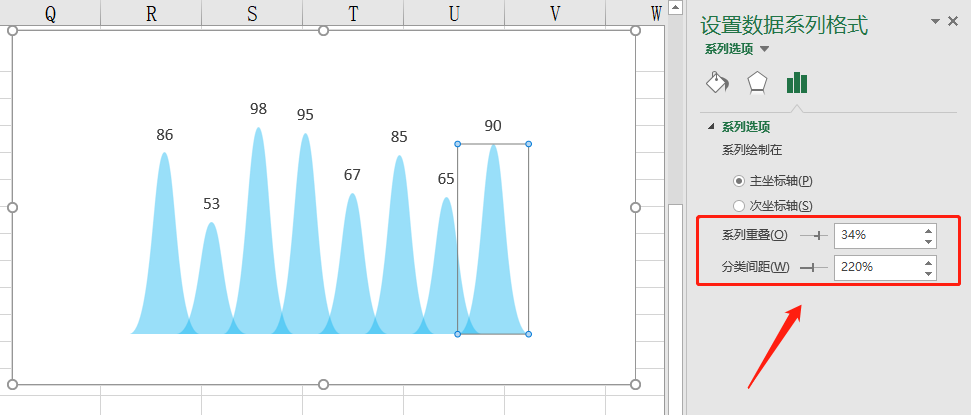The width and height of the screenshot is (971, 415).
Task: Adjust the 分类间距 slider
Action: (814, 268)
